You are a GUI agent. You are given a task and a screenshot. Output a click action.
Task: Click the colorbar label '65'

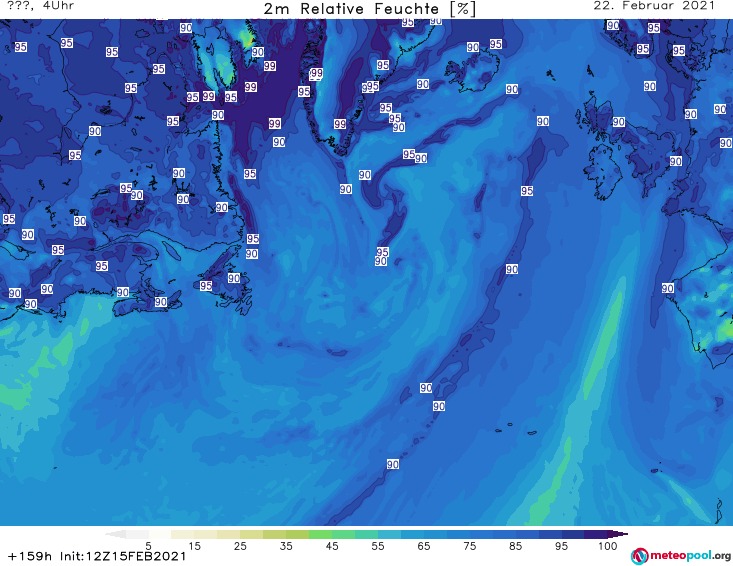pyautogui.click(x=424, y=546)
